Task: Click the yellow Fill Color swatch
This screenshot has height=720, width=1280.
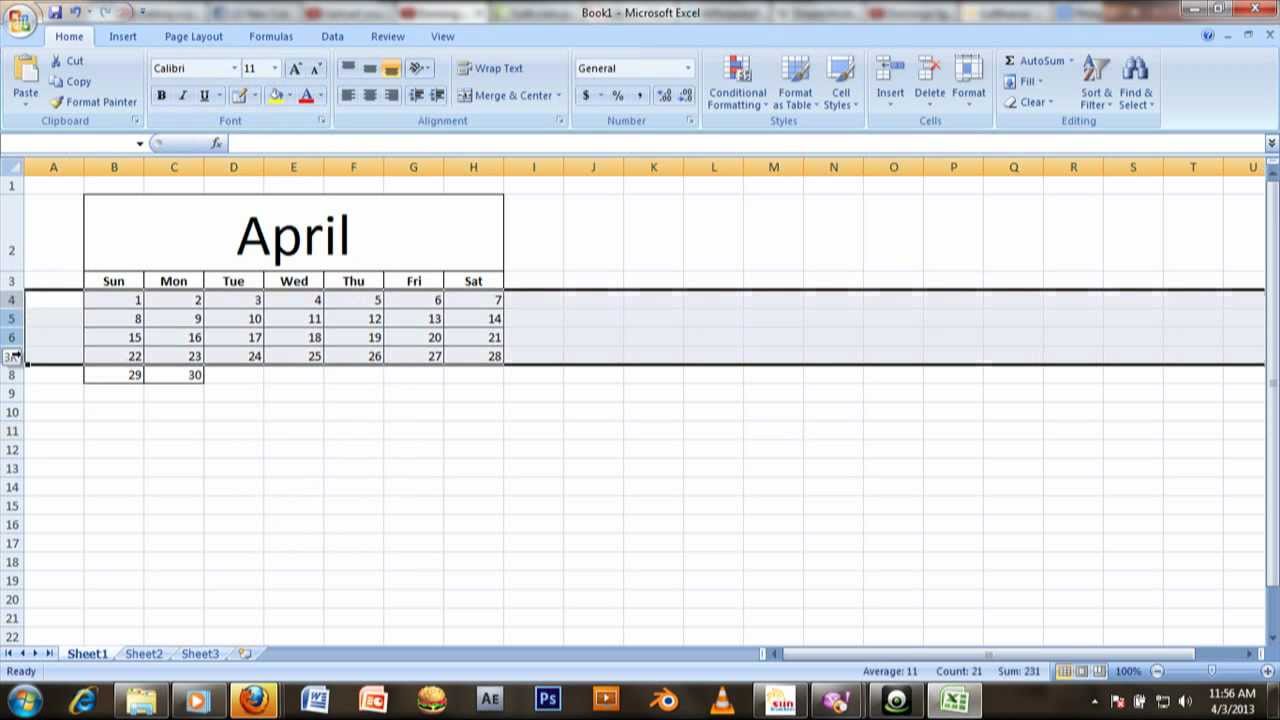Action: 275,96
